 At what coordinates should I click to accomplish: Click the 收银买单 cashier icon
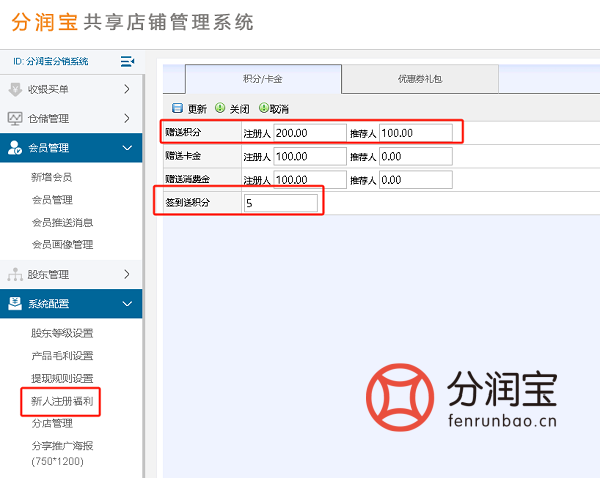click(15, 89)
